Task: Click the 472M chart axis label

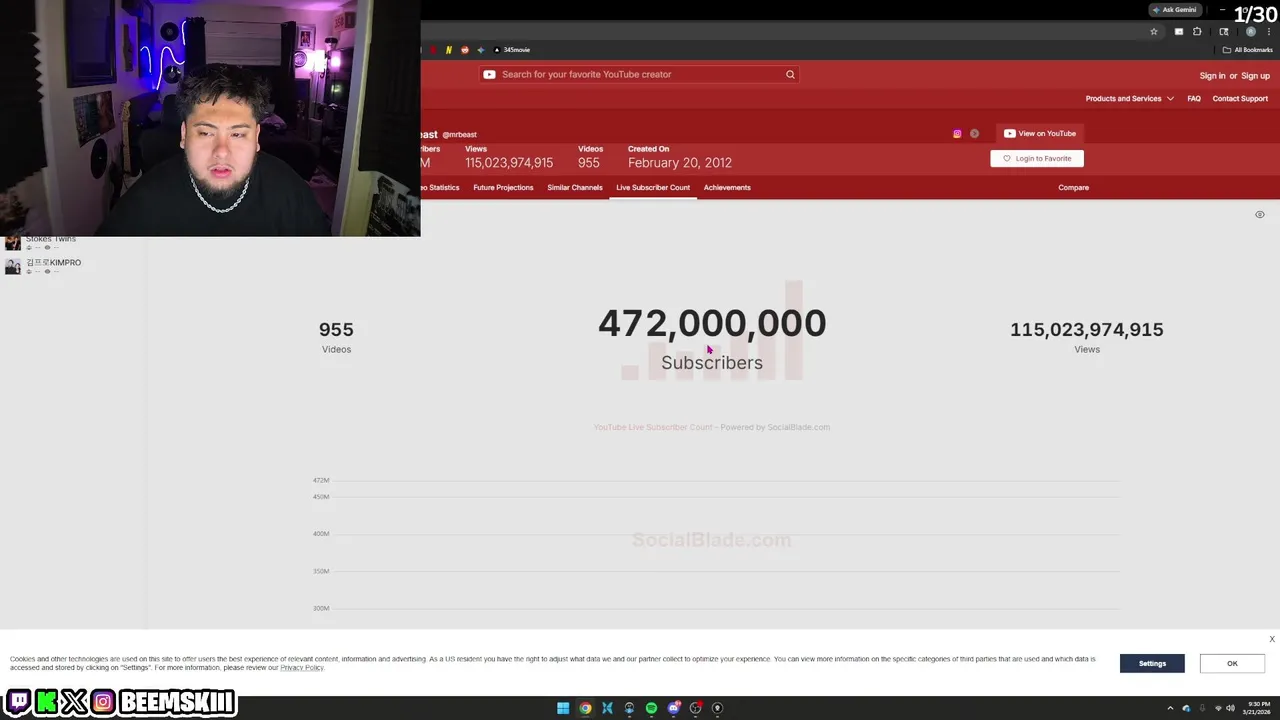Action: pos(321,480)
